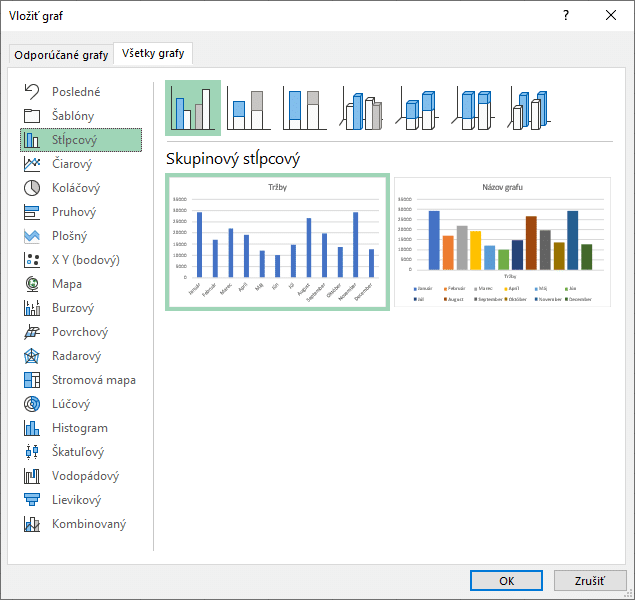This screenshot has height=600, width=635.
Task: Select the Histogram chart category
Action: coord(81,428)
